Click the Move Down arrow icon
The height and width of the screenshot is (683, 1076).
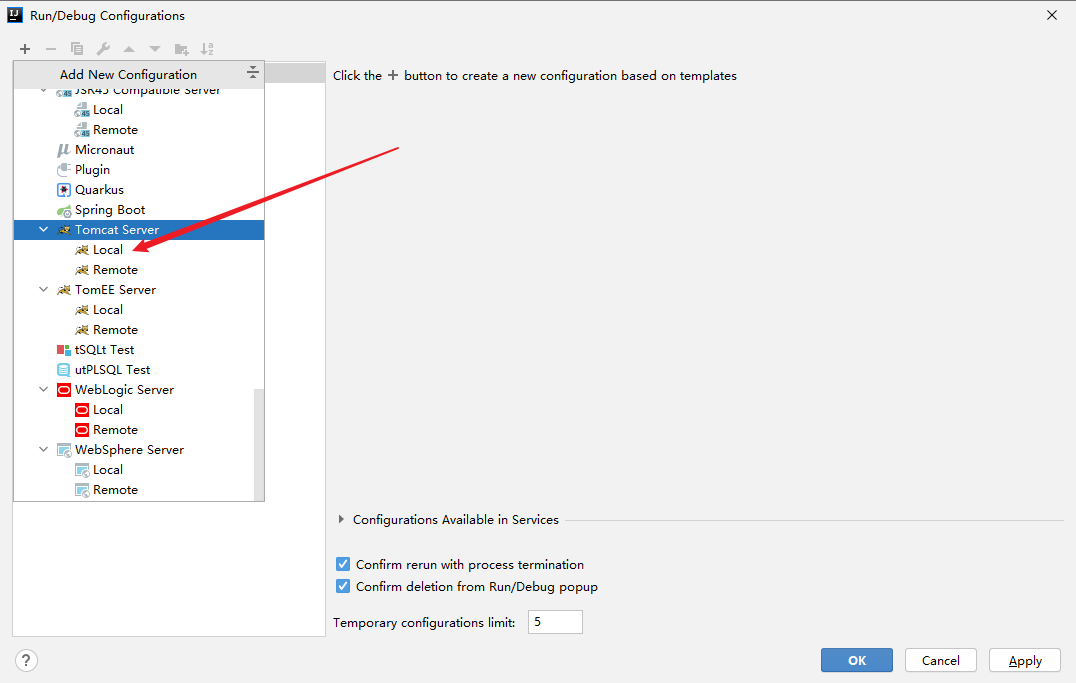click(x=155, y=49)
